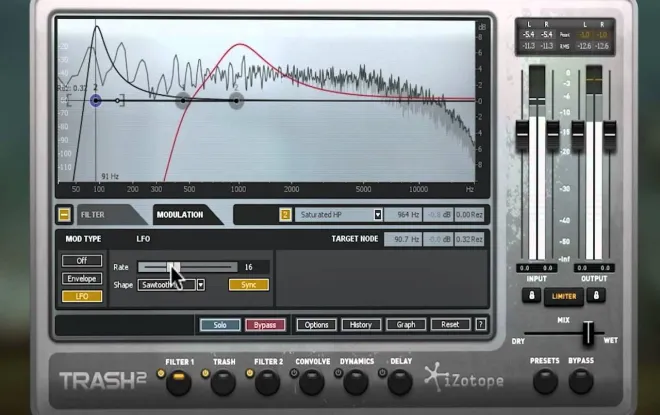Screen dimensions: 660x415
Task: Click the LFO Rate slider
Action: 187,267
